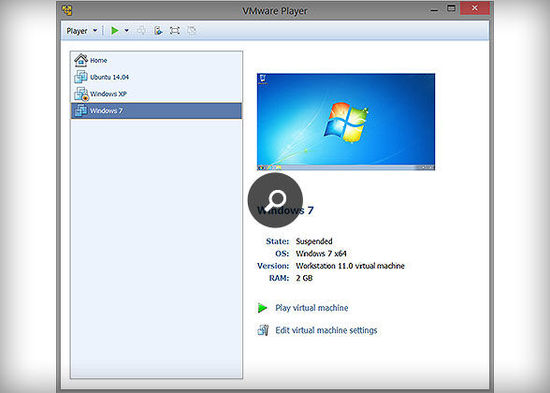Screen dimensions: 550x393
Task: Click the magnifier zoom overlay icon
Action: coord(275,200)
